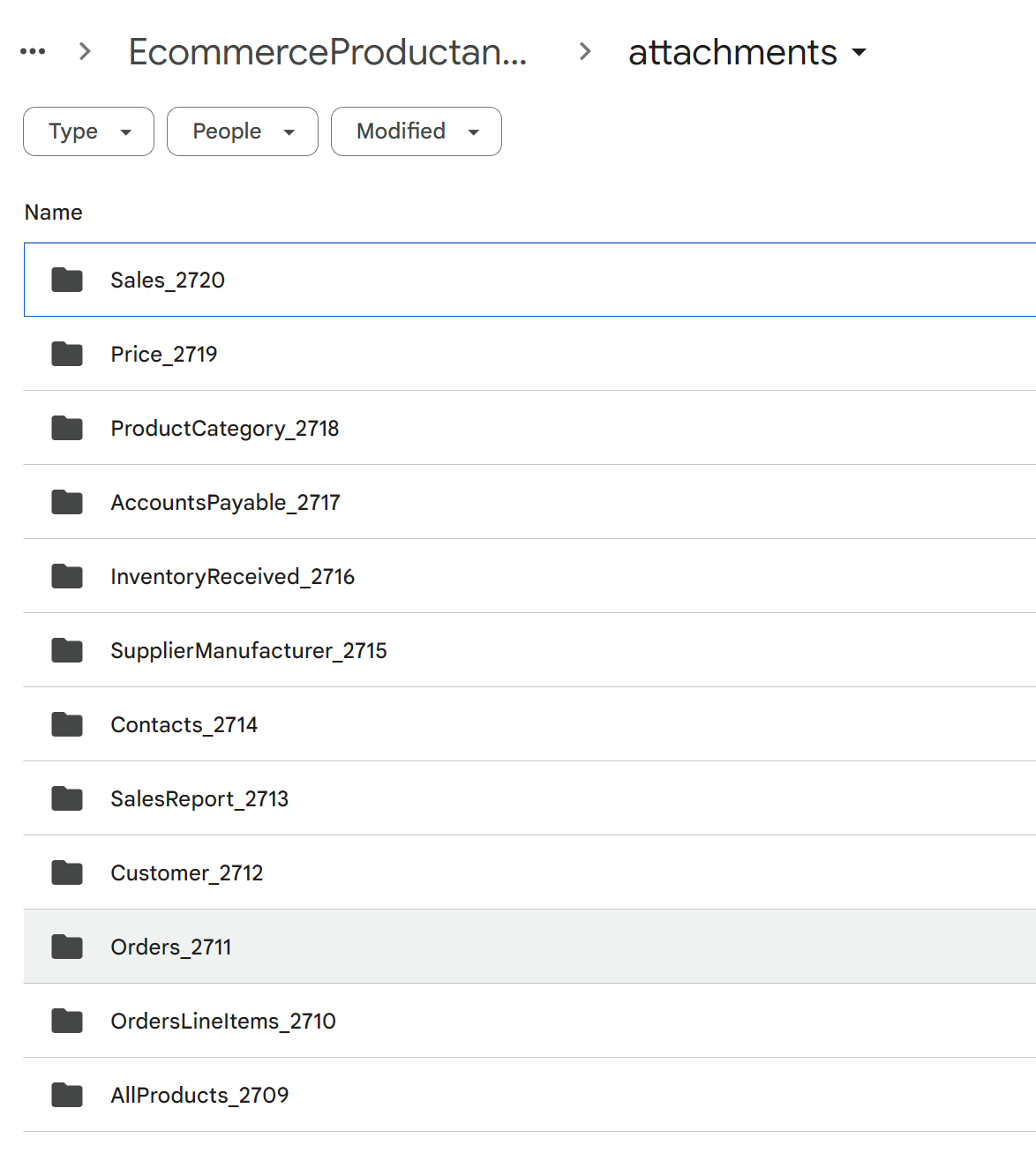Expand the People filter dropdown
Screen dimensions: 1036x1153
point(242,131)
